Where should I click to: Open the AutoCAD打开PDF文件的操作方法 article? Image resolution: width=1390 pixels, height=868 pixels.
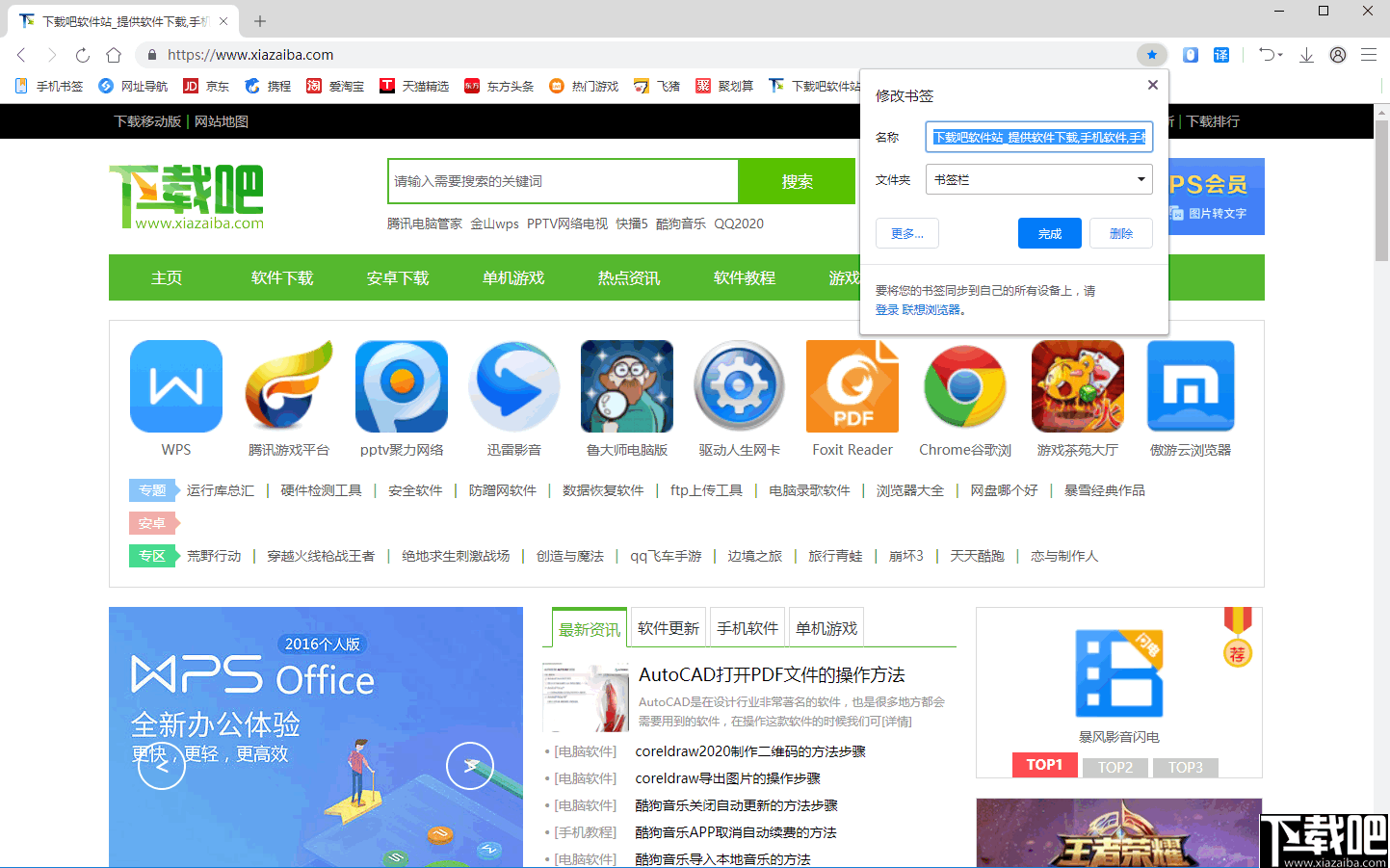(772, 674)
